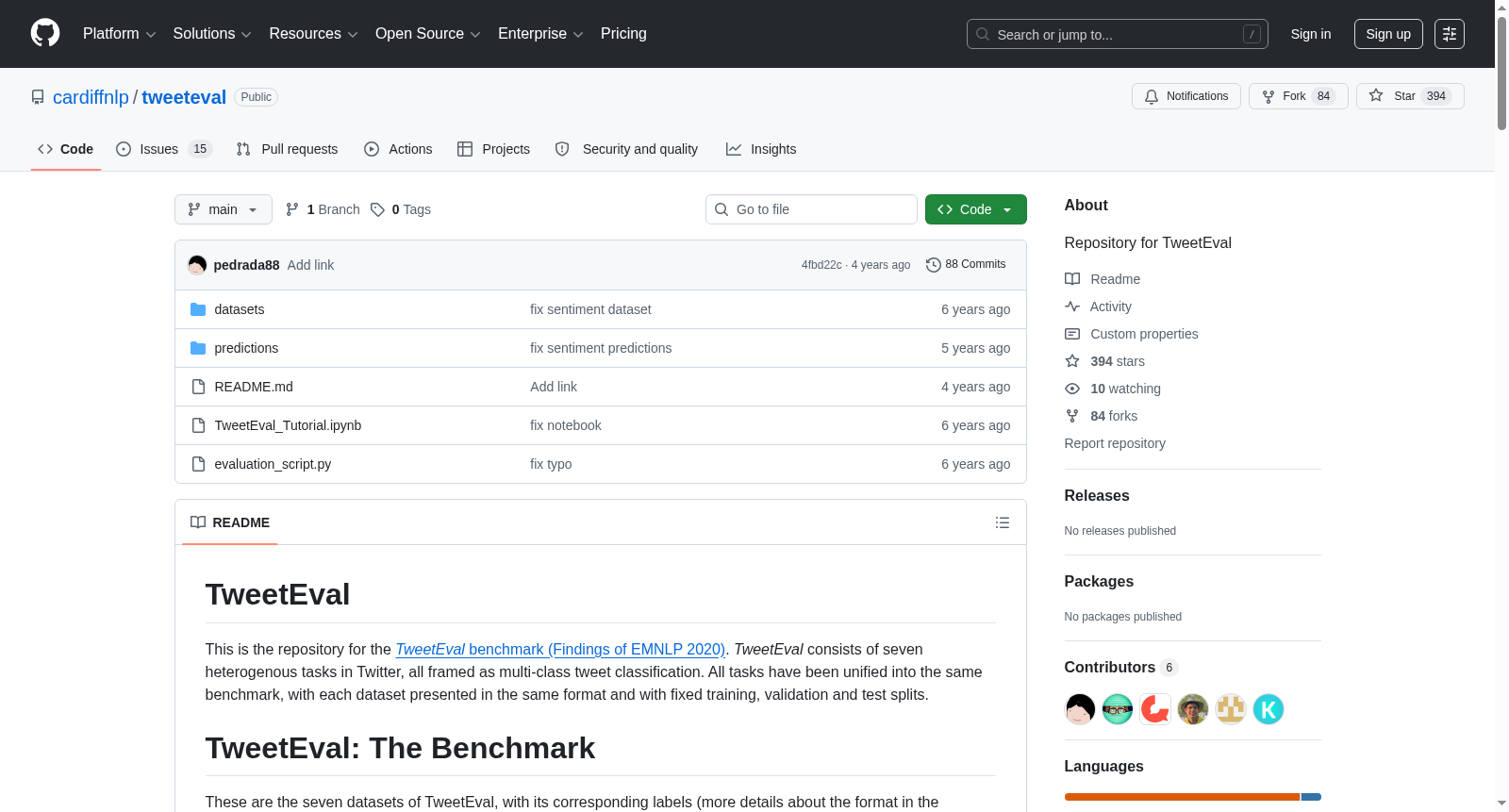Viewport: 1509px width, 812px height.
Task: Open the README outline icon
Action: (x=1003, y=522)
